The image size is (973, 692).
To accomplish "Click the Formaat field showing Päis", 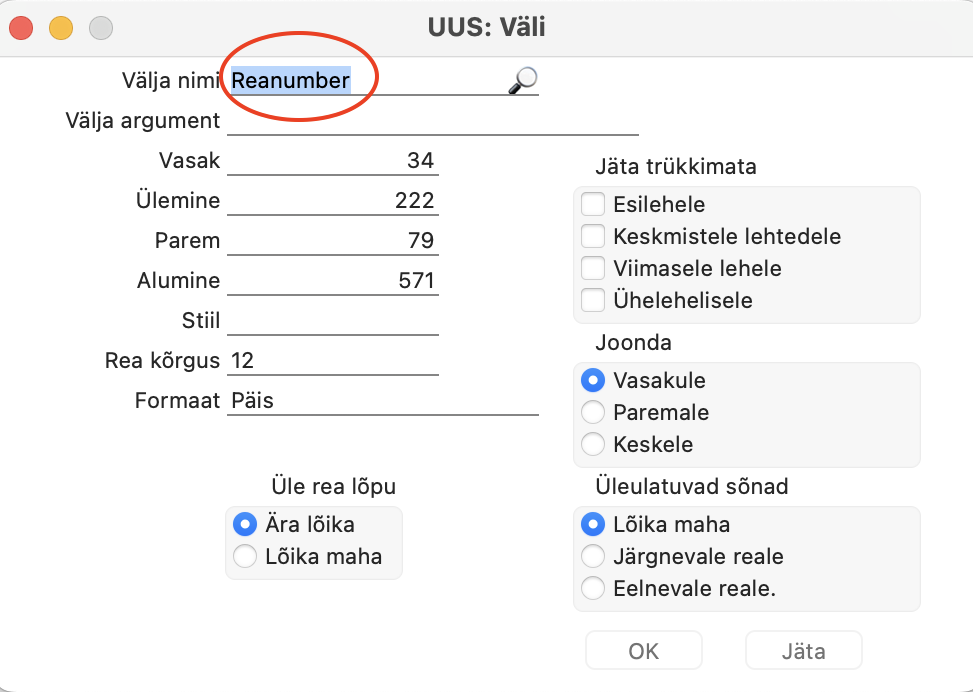I will (383, 400).
